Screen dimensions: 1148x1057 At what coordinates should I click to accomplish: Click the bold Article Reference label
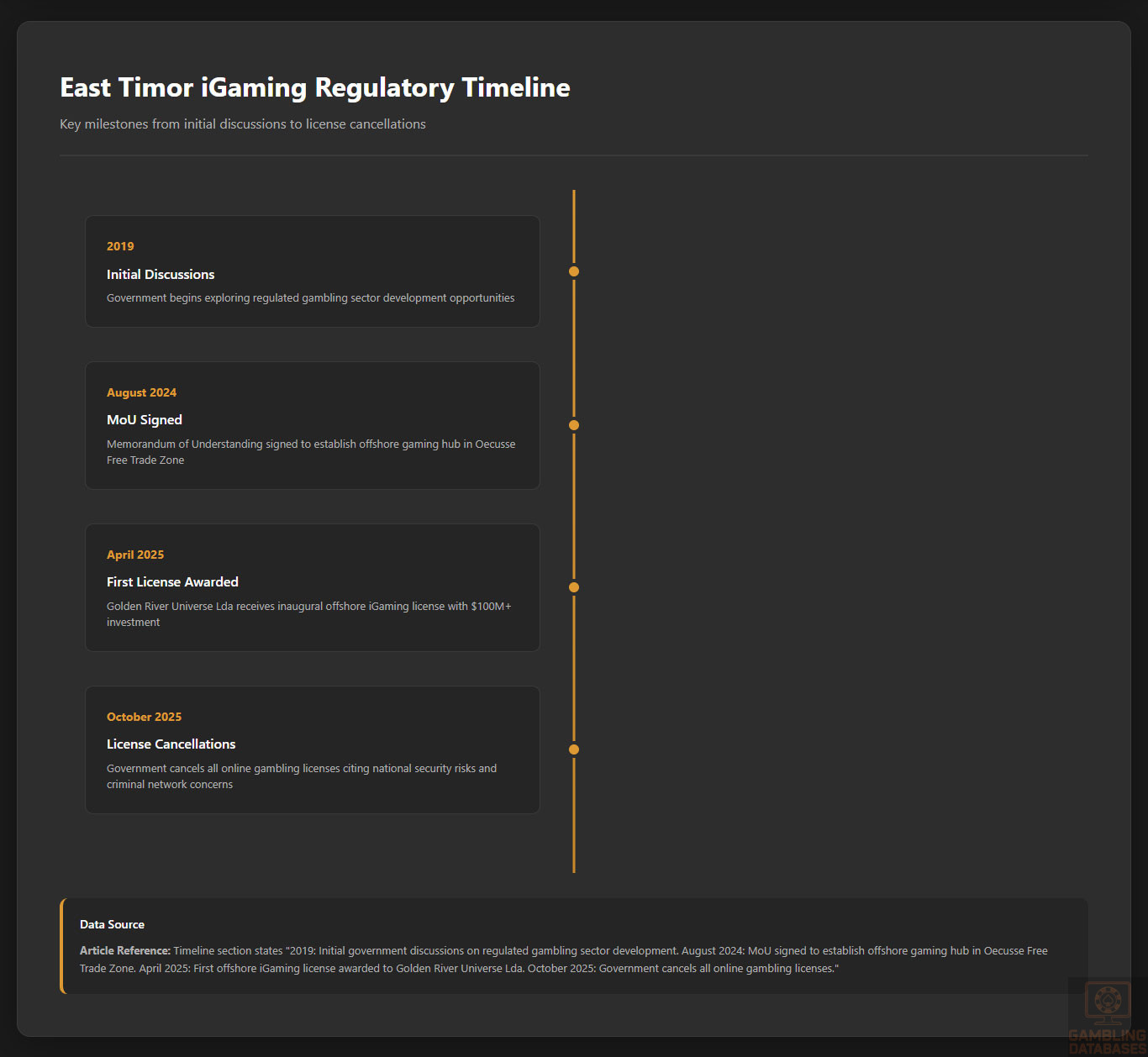click(125, 951)
